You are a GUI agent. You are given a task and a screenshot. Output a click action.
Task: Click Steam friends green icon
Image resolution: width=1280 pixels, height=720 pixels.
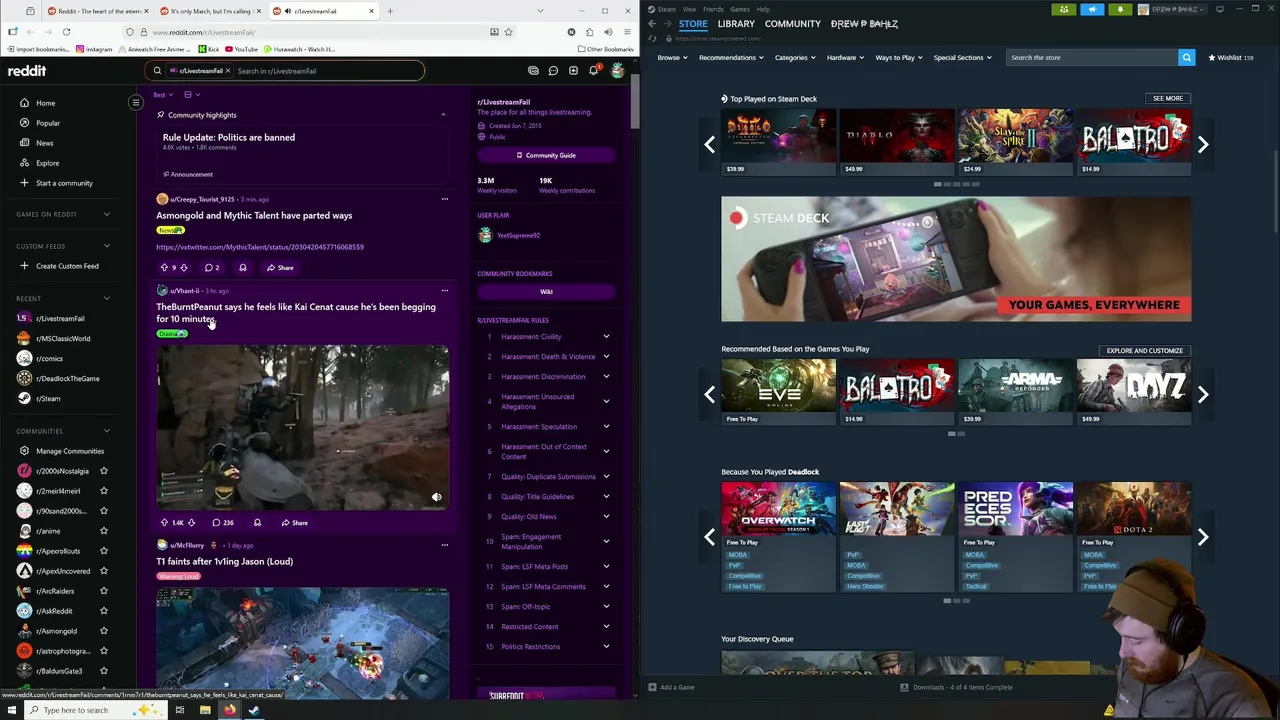(x=1064, y=9)
